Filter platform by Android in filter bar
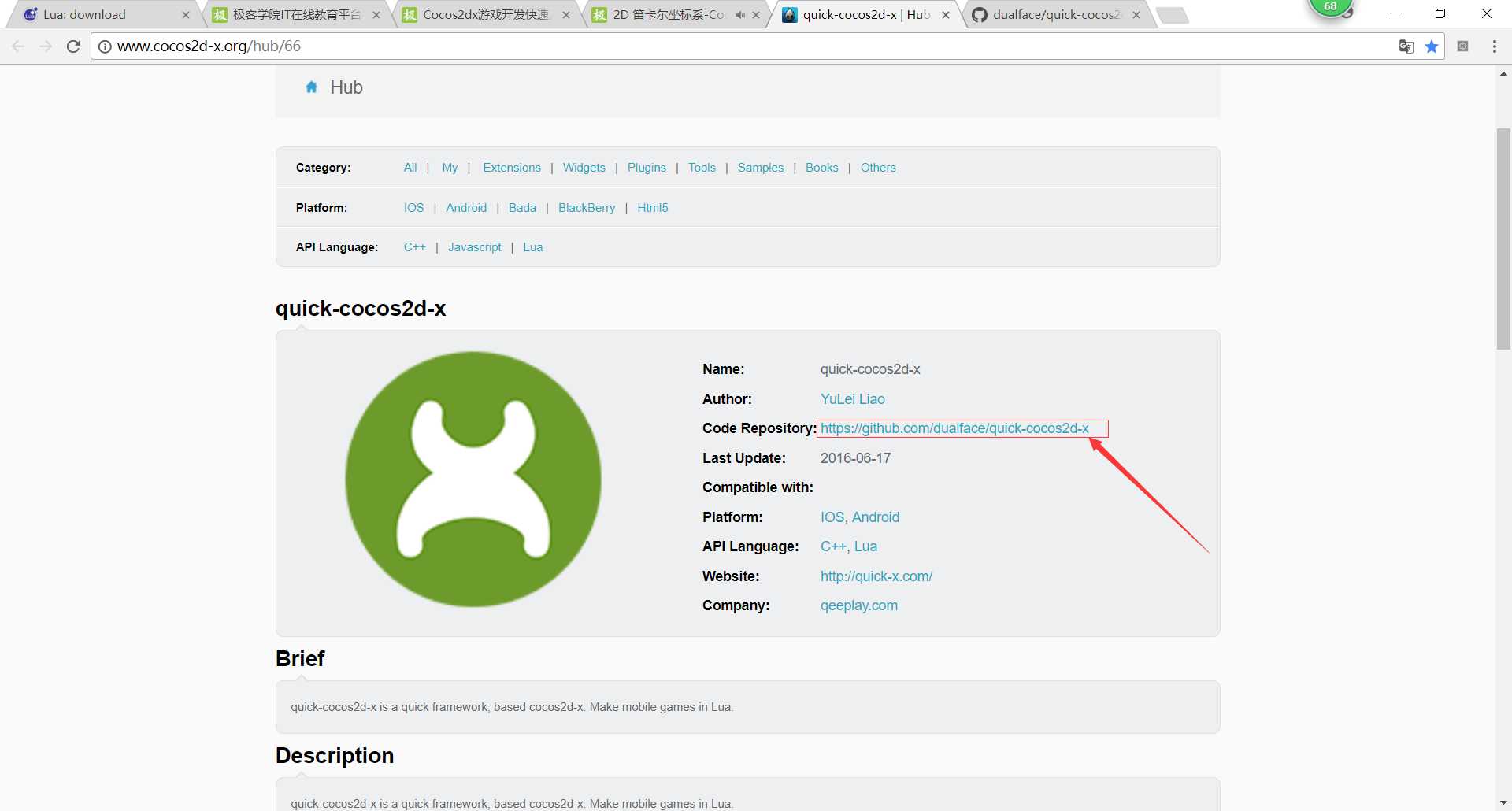Viewport: 1512px width, 811px height. 466,208
